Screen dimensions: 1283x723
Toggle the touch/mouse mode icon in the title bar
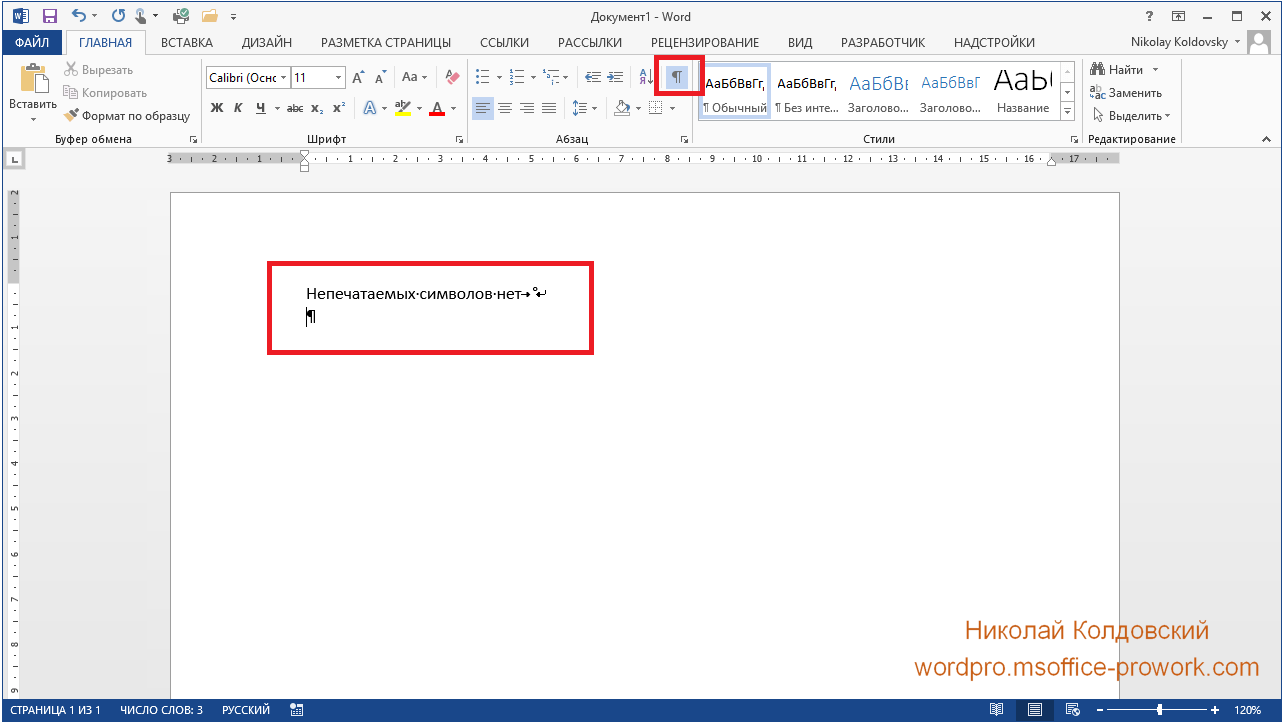[x=141, y=16]
